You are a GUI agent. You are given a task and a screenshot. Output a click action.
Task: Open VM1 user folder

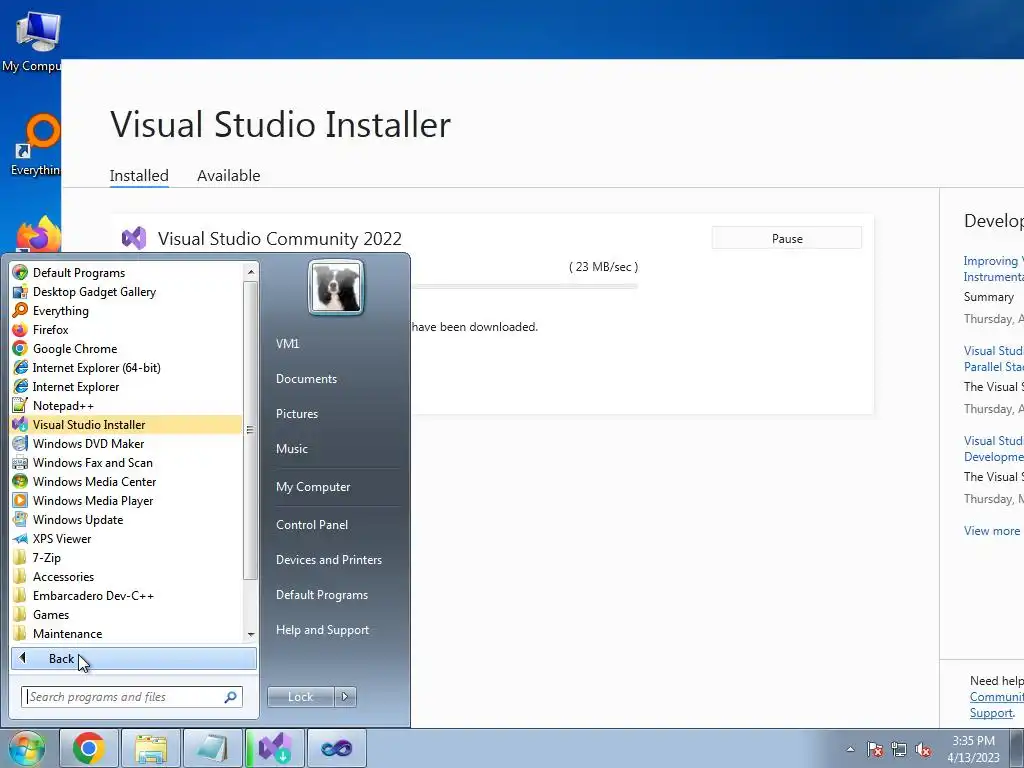(287, 344)
